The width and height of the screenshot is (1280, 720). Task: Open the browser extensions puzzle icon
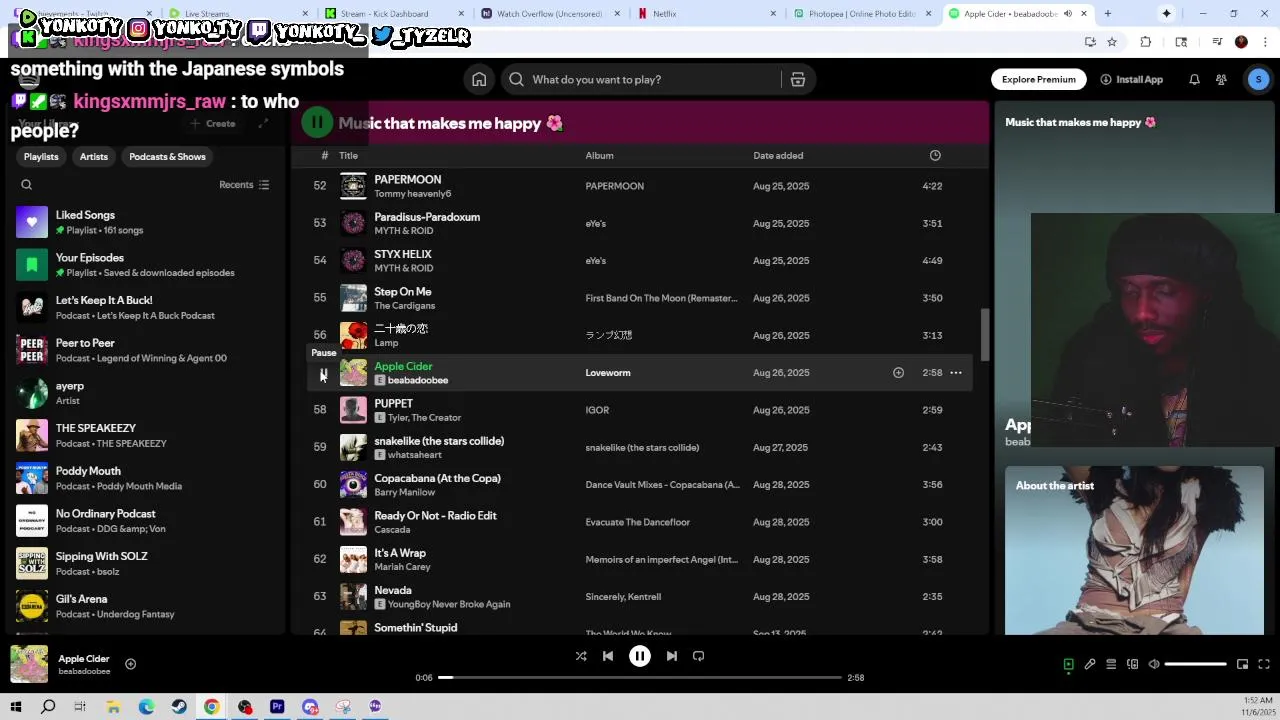(1146, 42)
